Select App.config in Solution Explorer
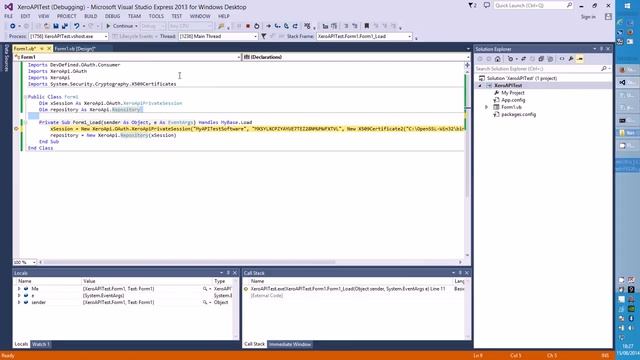 pos(513,100)
